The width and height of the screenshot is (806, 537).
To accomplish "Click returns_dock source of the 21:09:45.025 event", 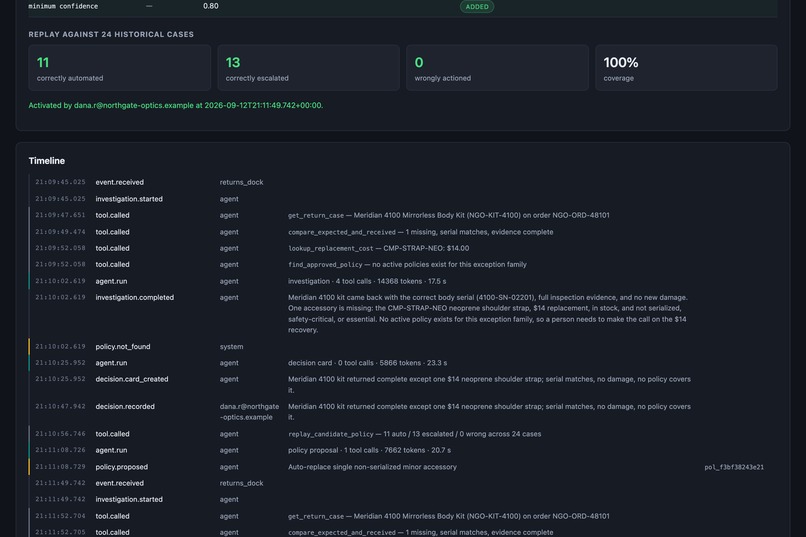I will click(241, 182).
